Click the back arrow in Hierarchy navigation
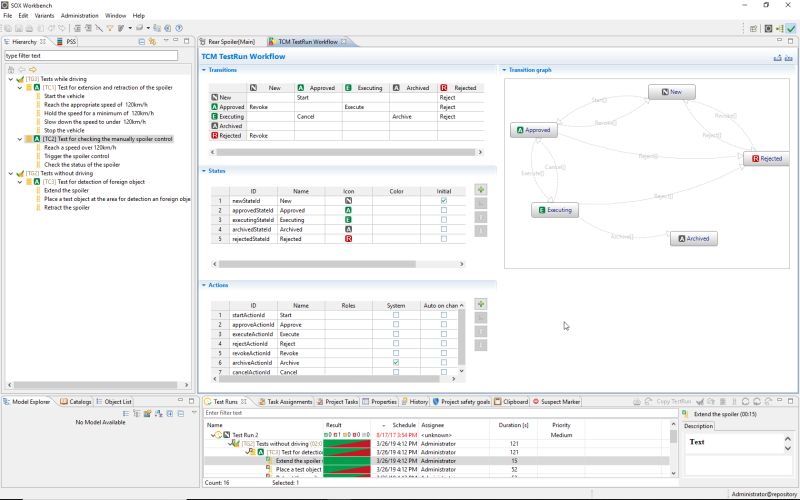The image size is (800, 500). click(x=22, y=69)
